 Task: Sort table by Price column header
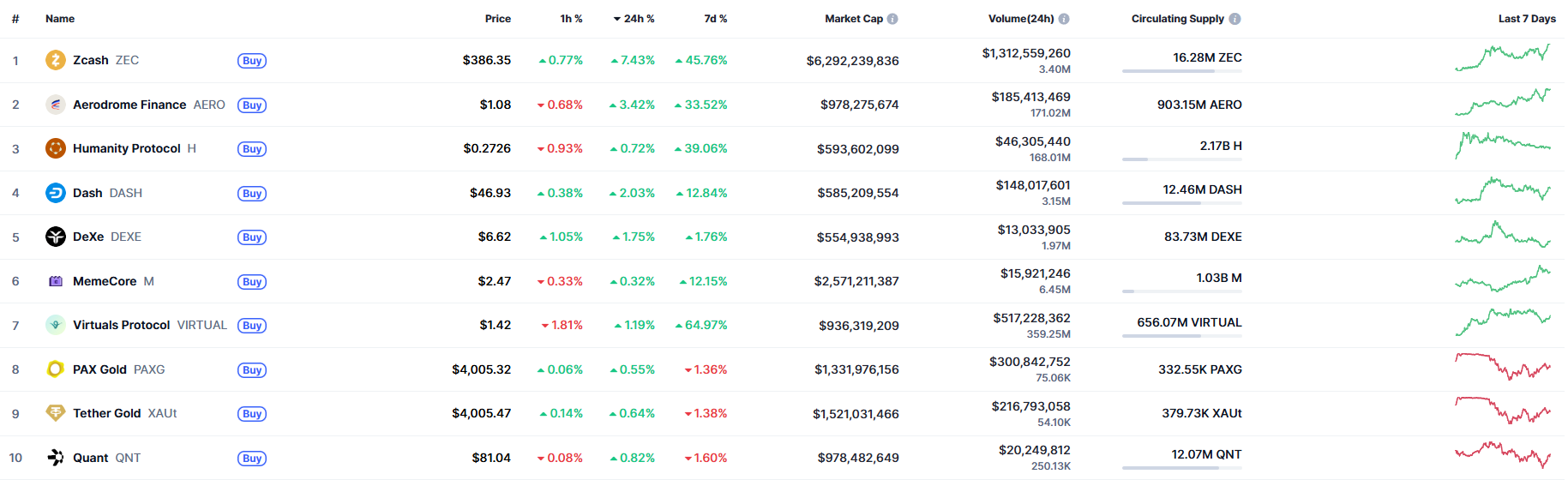pos(497,19)
